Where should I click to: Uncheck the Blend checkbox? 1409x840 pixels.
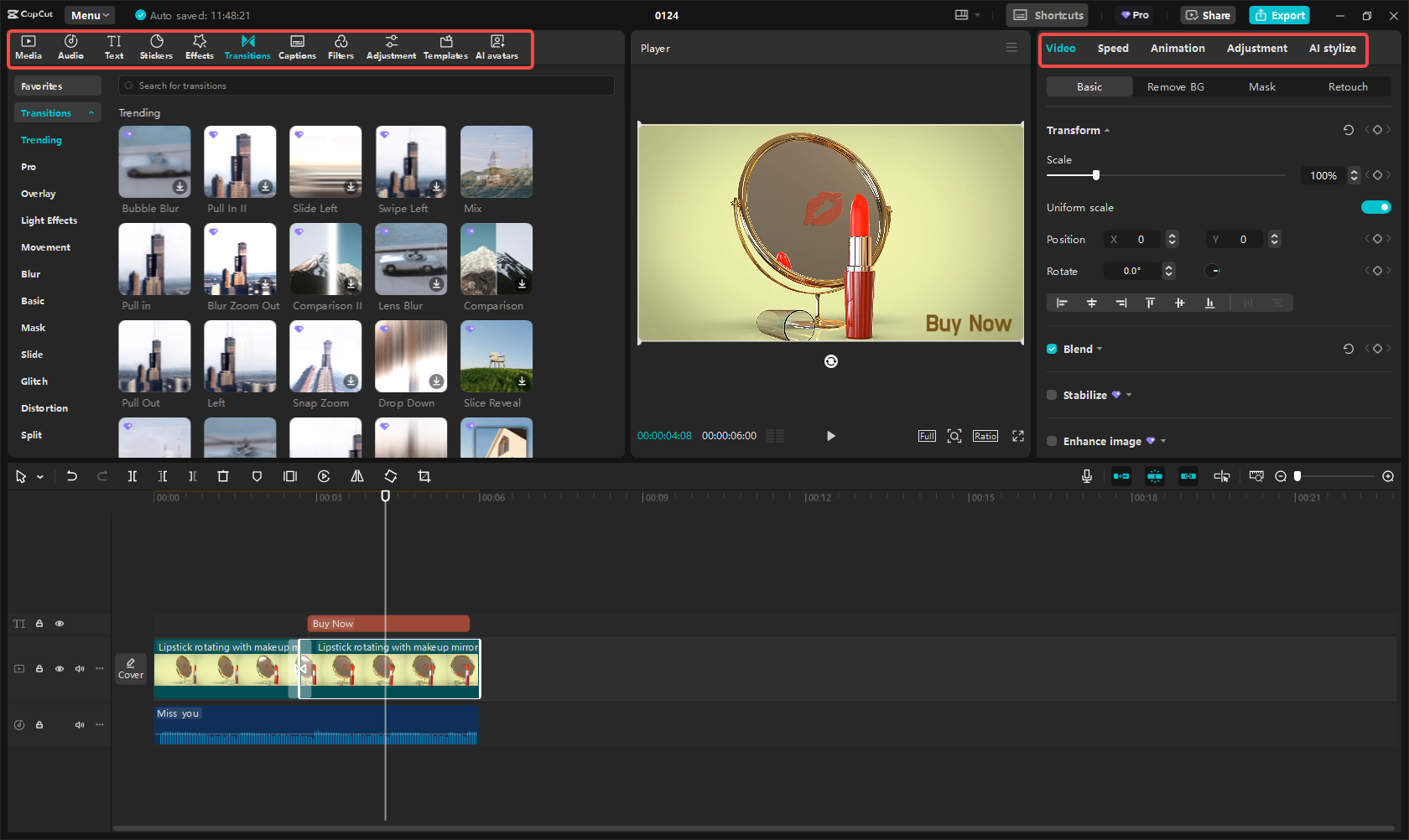tap(1052, 349)
